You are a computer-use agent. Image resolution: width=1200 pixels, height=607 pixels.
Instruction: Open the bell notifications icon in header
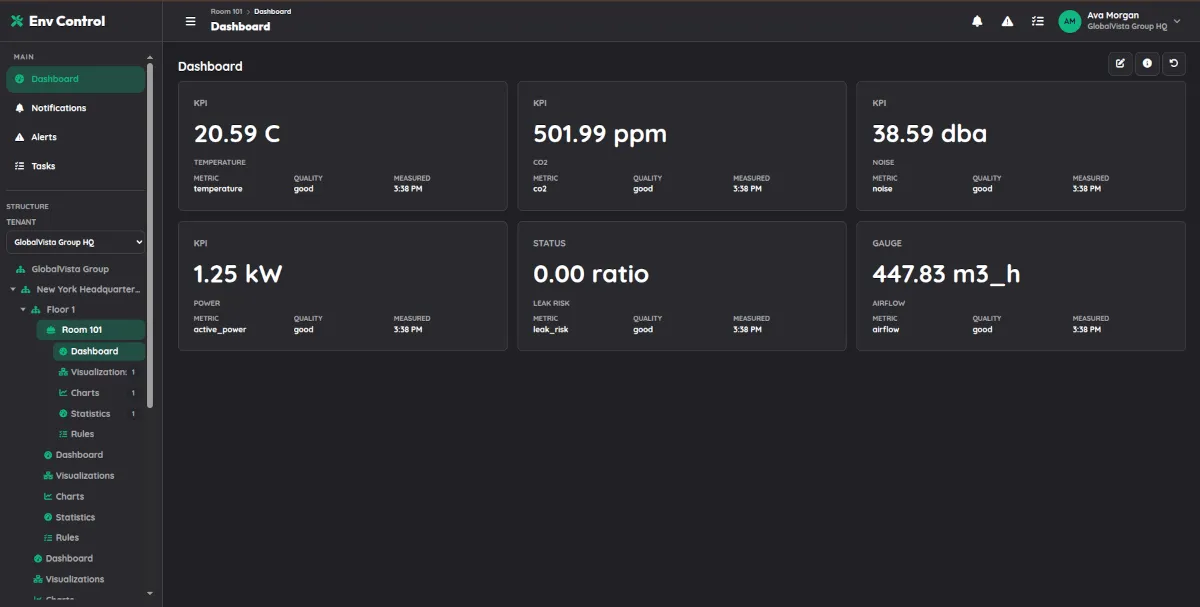[x=977, y=21]
